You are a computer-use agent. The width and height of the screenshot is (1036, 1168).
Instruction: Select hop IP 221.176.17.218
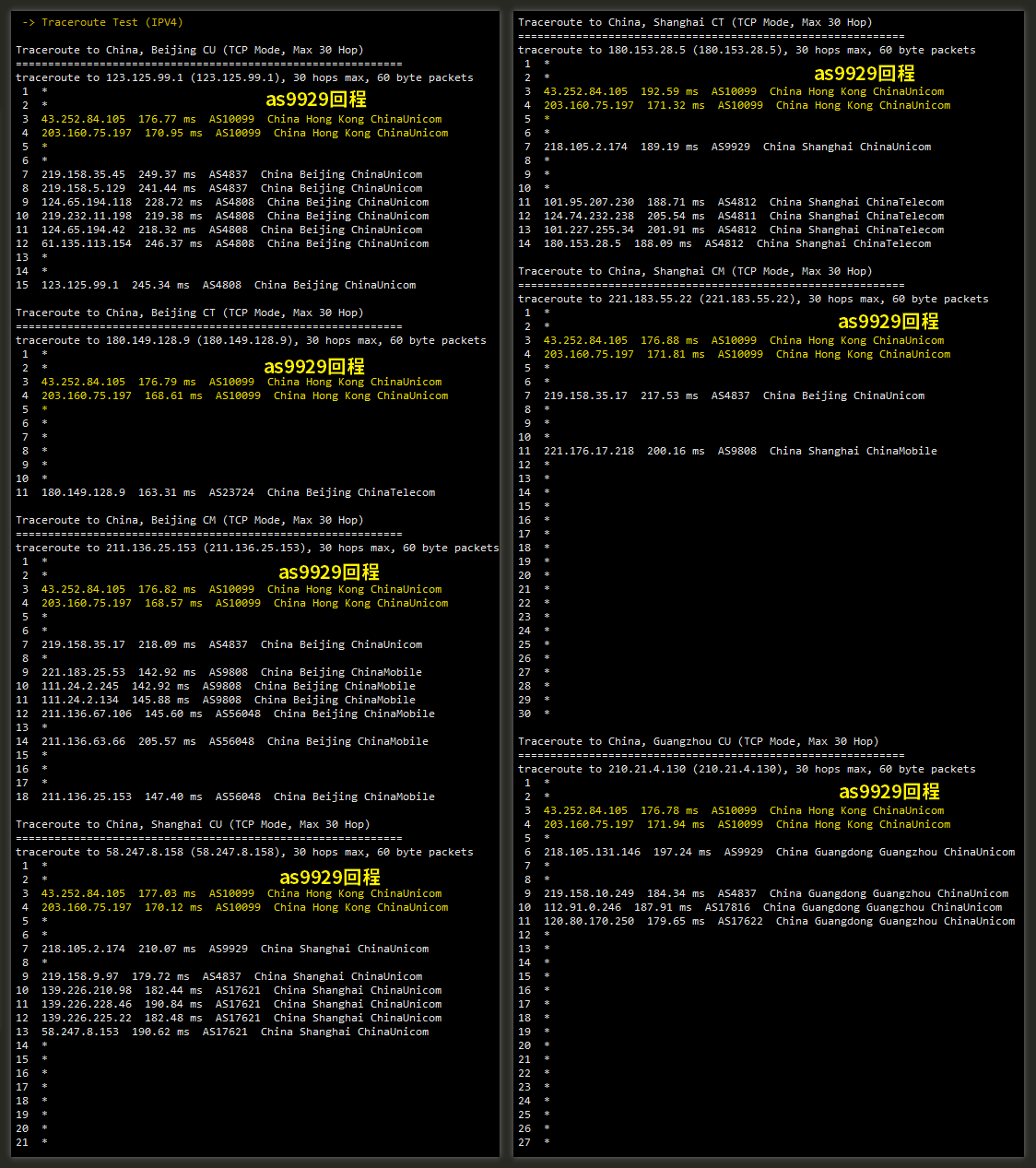(x=589, y=451)
